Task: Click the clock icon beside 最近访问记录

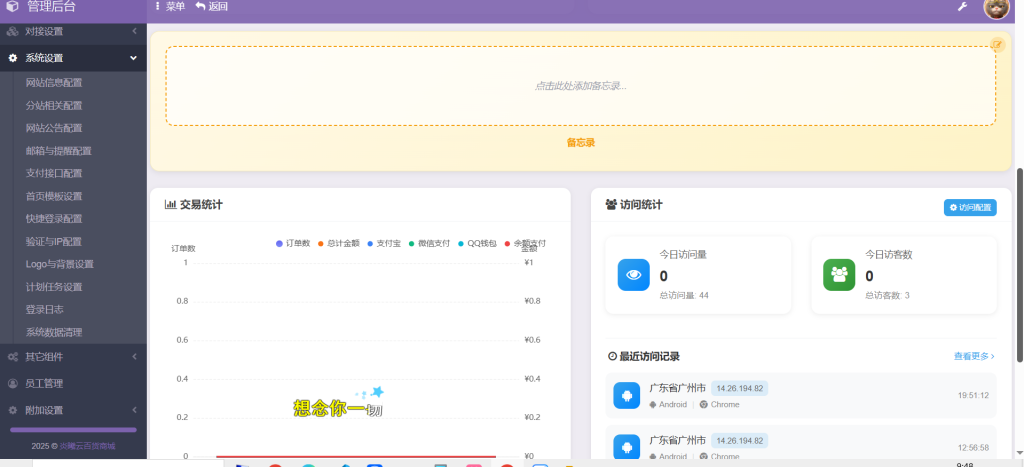Action: pos(612,357)
